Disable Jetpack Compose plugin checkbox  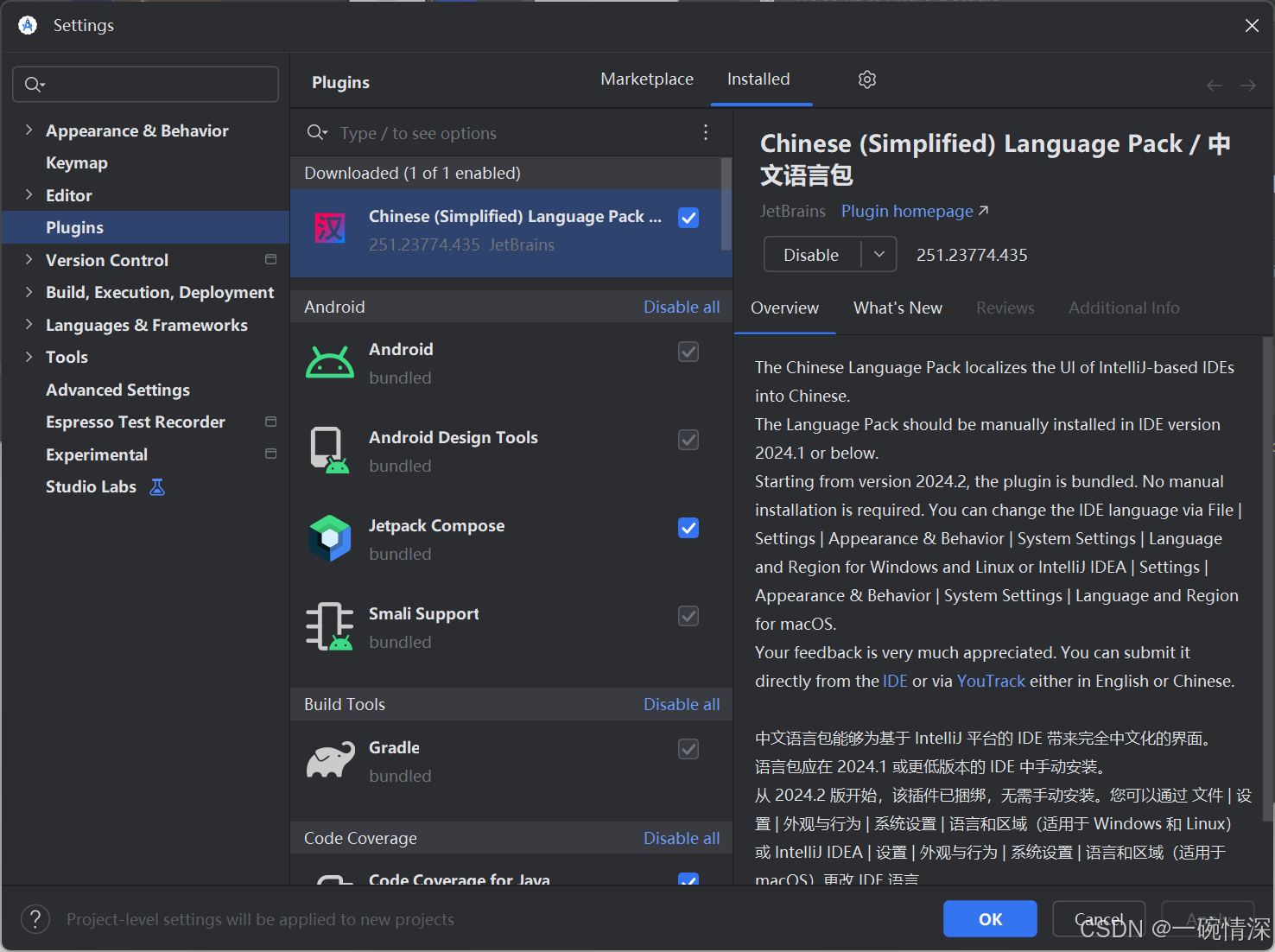tap(688, 528)
